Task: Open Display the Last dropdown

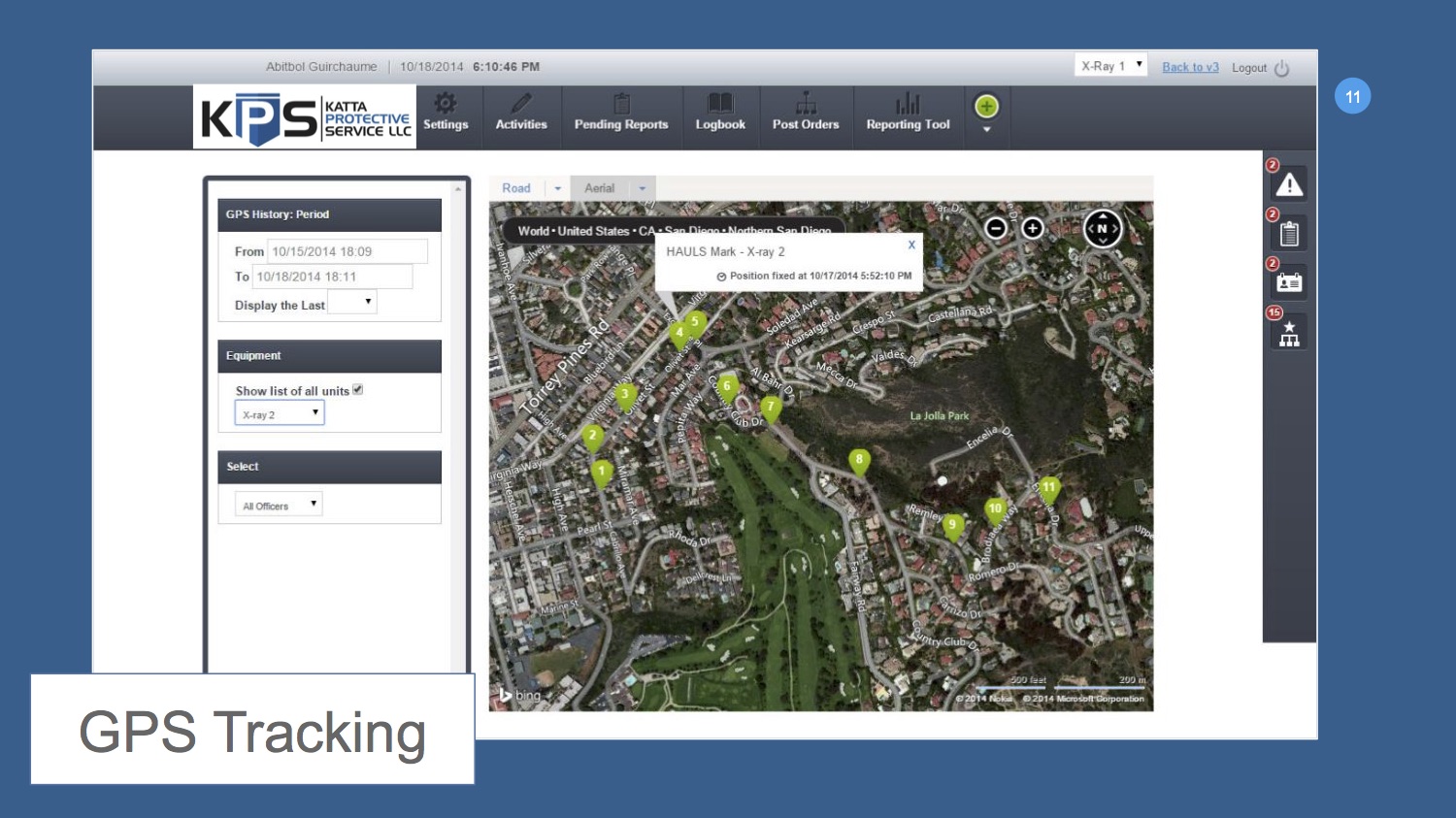Action: tap(351, 303)
